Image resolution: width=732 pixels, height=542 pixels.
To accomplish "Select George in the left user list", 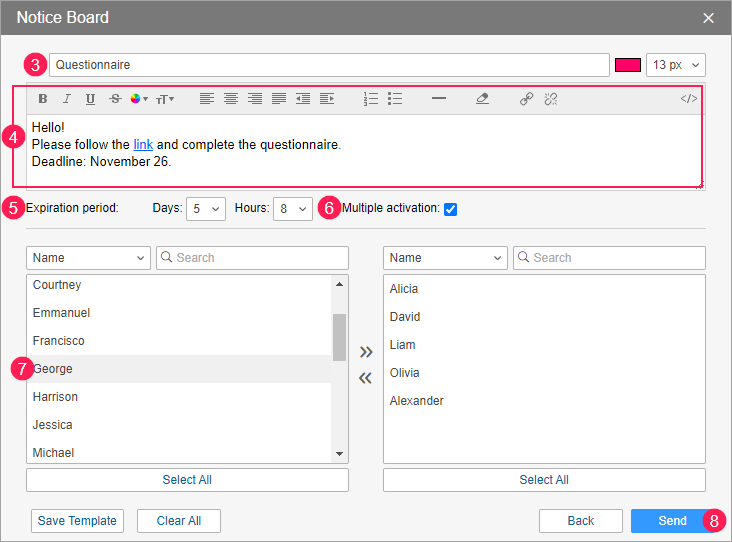I will (53, 369).
